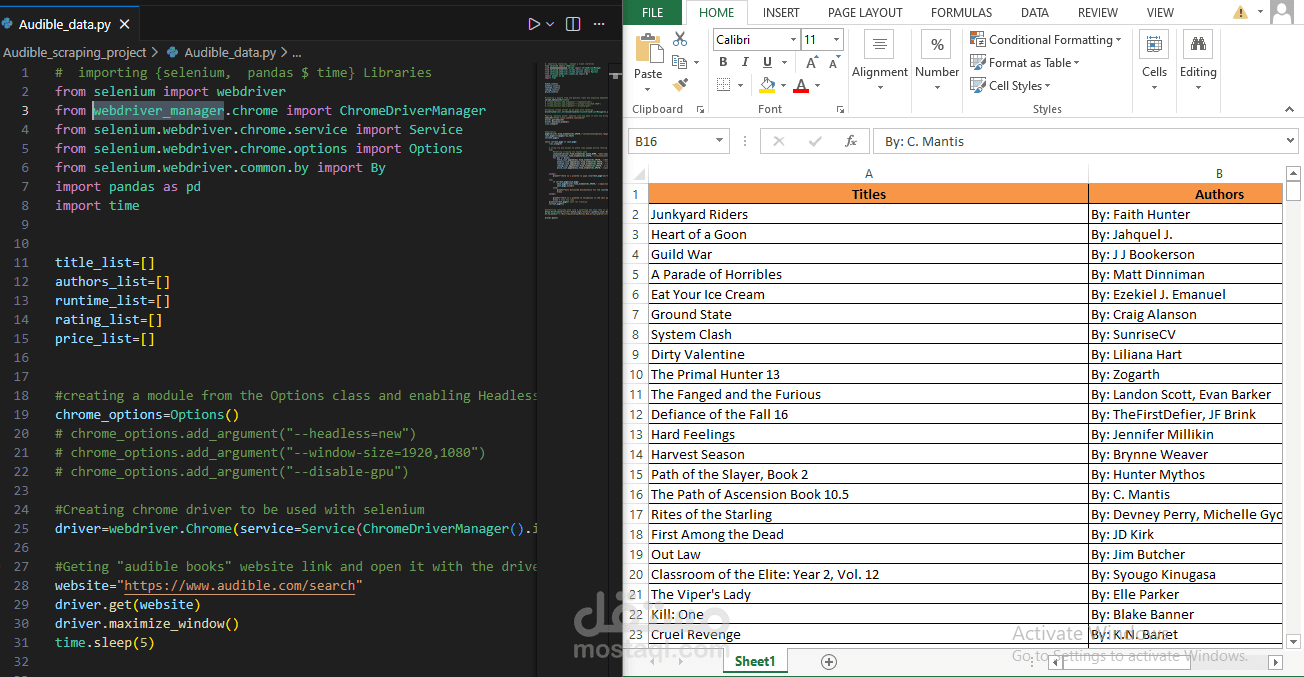Switch to the REVIEW ribbon tab

[x=1098, y=13]
